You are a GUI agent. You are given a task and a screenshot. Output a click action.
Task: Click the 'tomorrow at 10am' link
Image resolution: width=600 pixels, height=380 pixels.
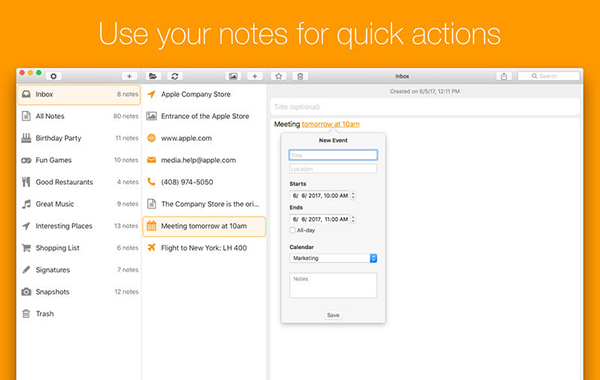[331, 124]
